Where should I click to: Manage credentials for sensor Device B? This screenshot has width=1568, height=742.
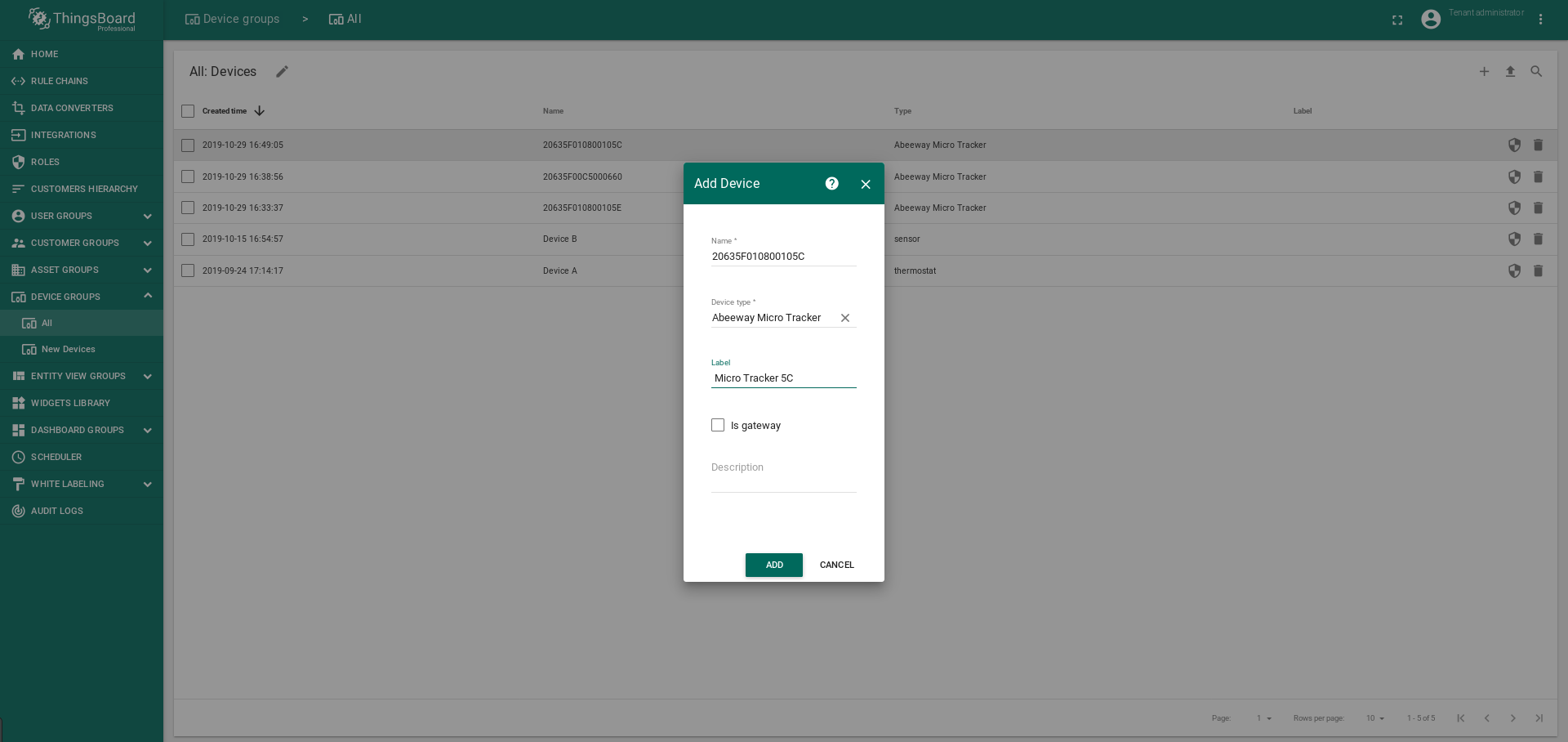(x=1514, y=239)
